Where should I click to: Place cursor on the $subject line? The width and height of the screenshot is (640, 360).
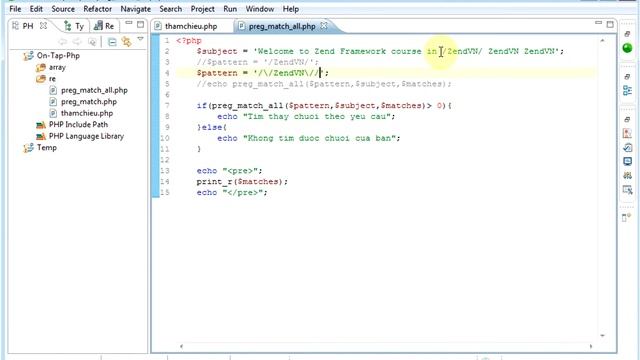pos(380,51)
